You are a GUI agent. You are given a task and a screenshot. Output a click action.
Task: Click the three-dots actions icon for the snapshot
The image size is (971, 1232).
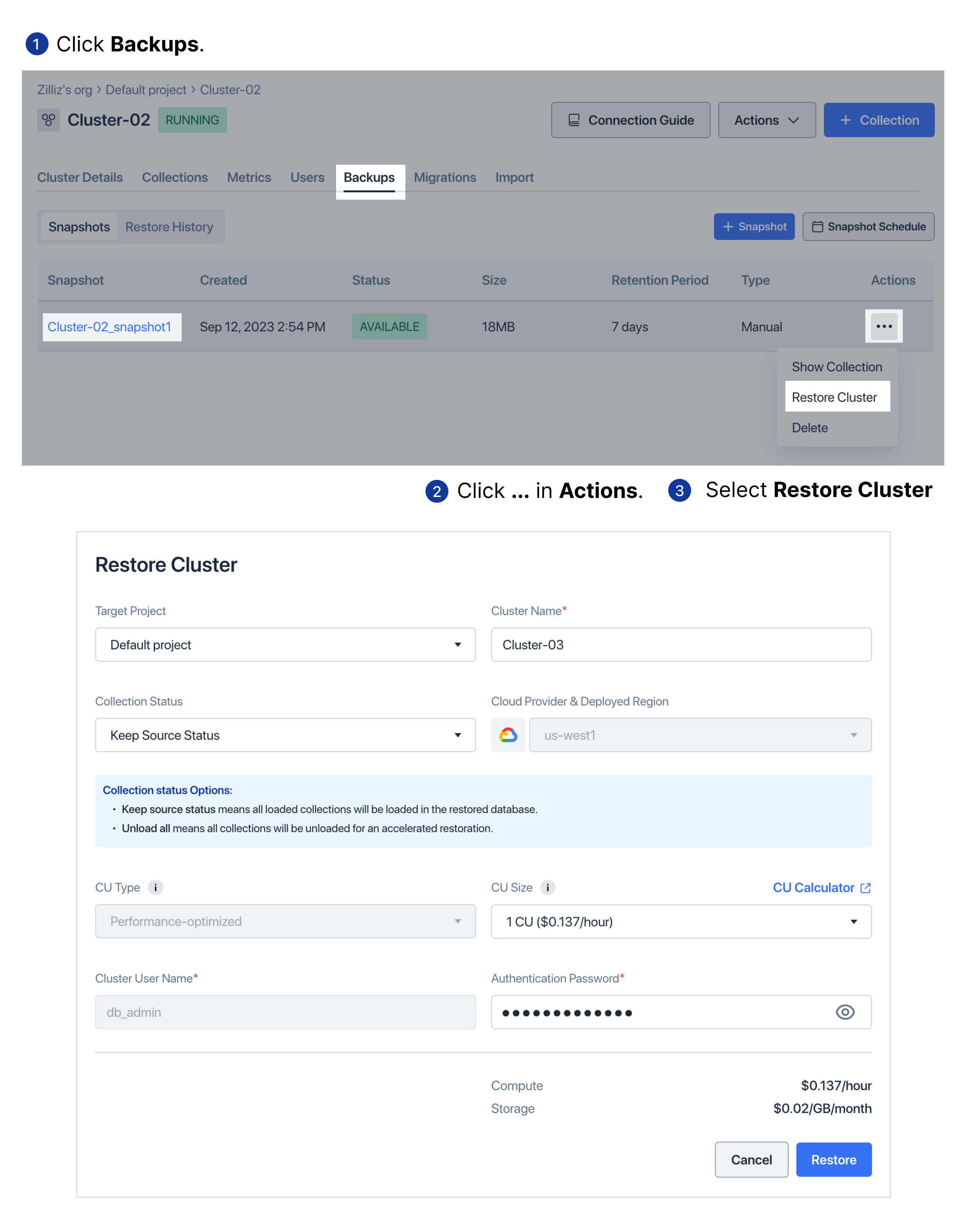(883, 326)
